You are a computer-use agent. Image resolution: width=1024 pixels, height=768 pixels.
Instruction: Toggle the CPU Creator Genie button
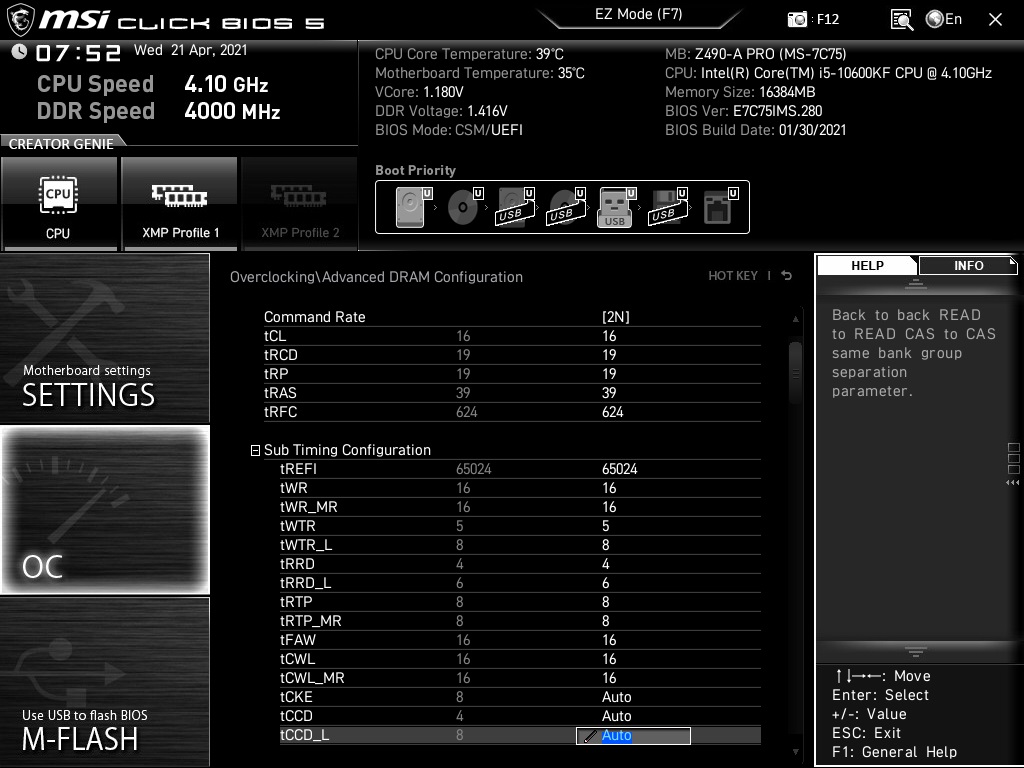click(x=59, y=203)
